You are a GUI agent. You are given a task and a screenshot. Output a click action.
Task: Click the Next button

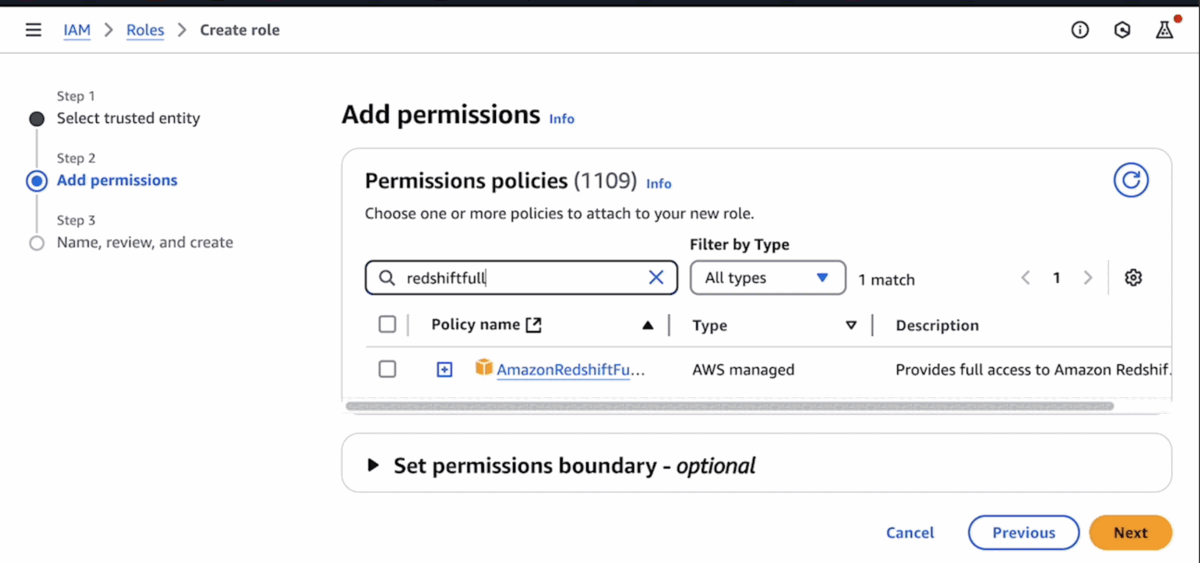click(x=1130, y=533)
